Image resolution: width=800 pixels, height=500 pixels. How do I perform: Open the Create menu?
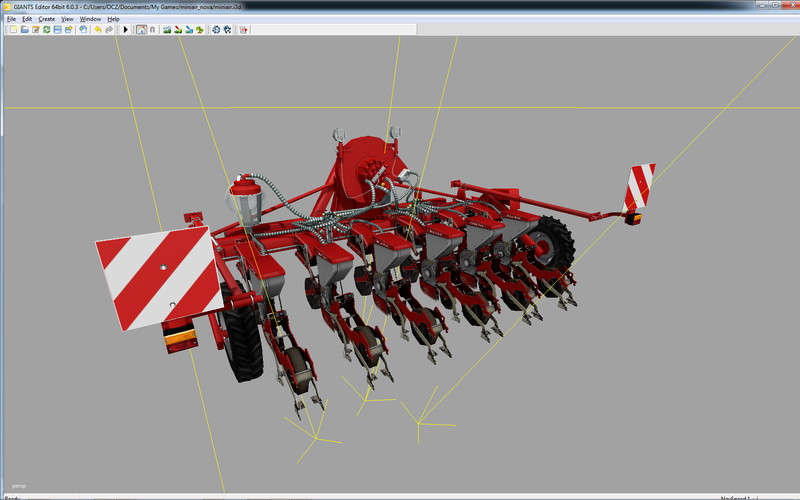coord(46,19)
